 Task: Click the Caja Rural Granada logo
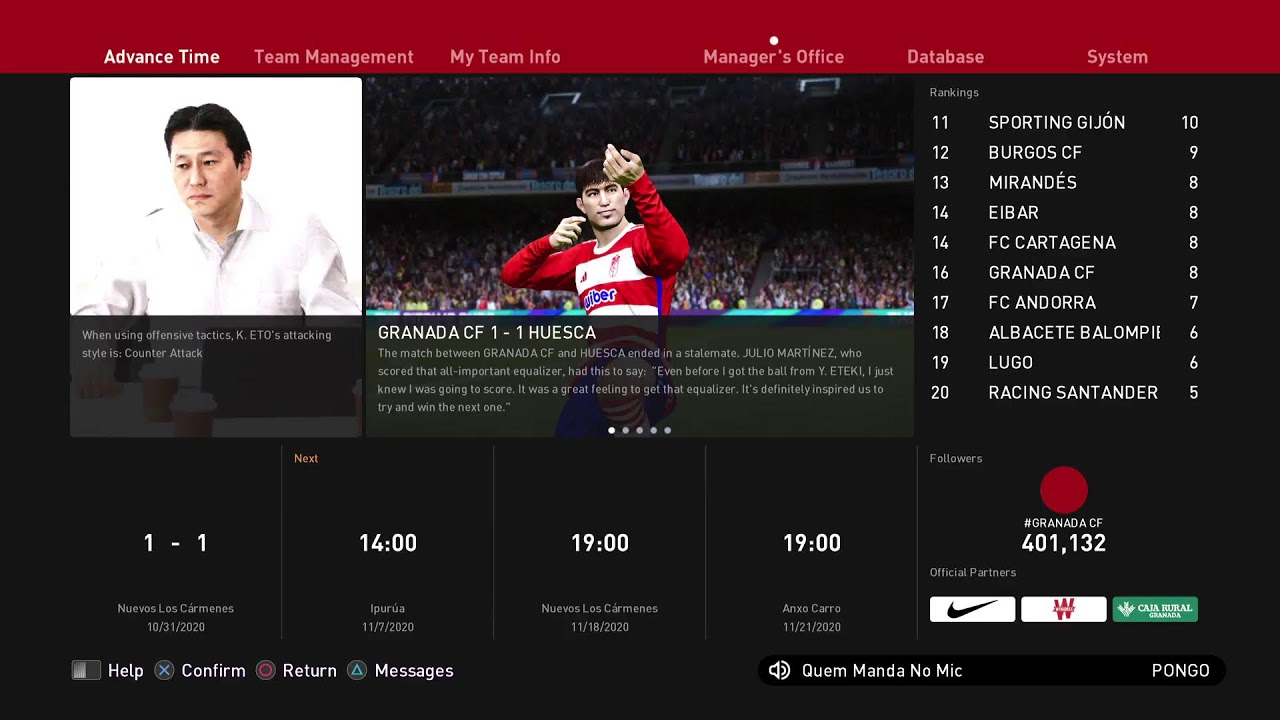[1155, 609]
